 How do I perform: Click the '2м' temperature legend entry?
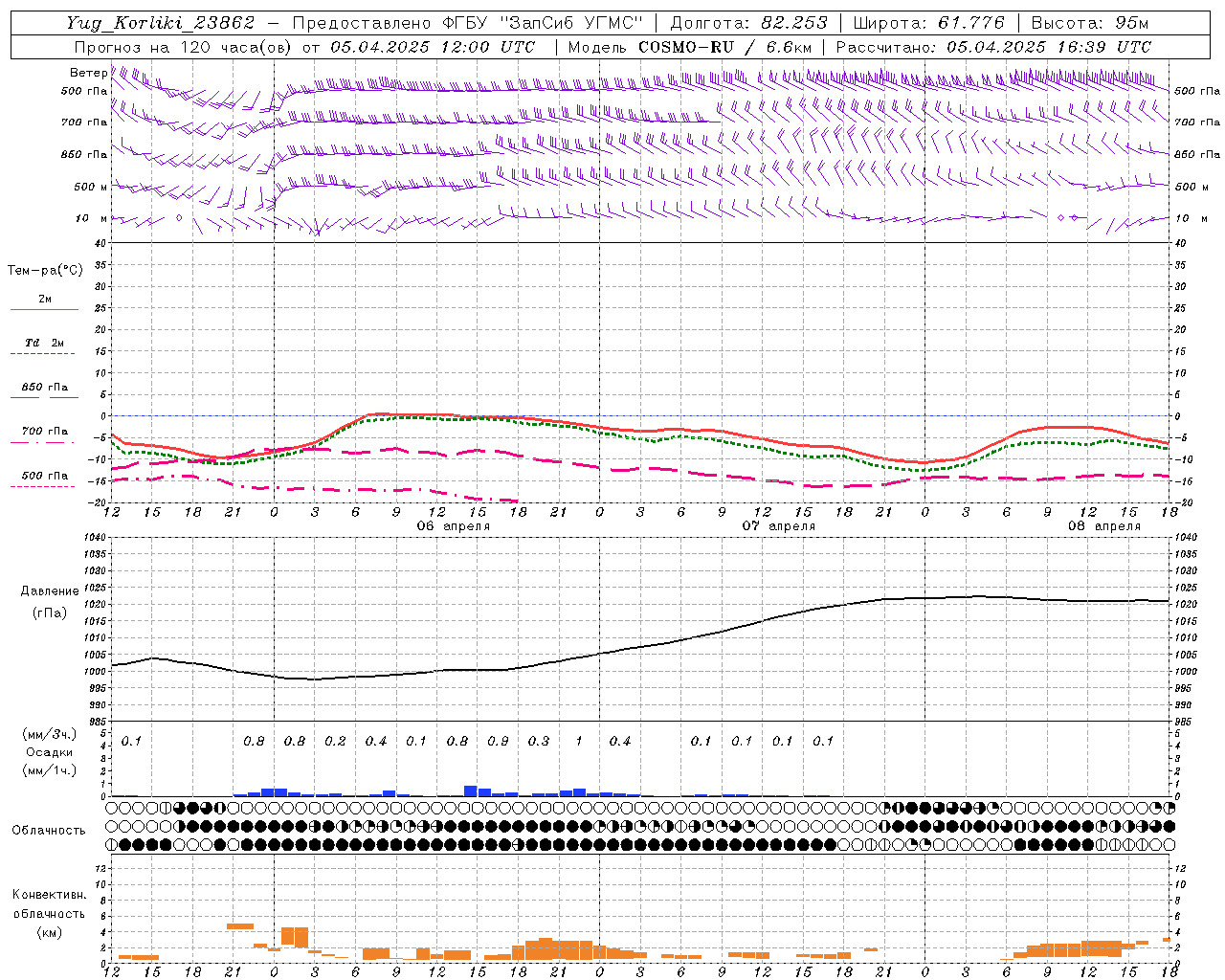tap(45, 300)
